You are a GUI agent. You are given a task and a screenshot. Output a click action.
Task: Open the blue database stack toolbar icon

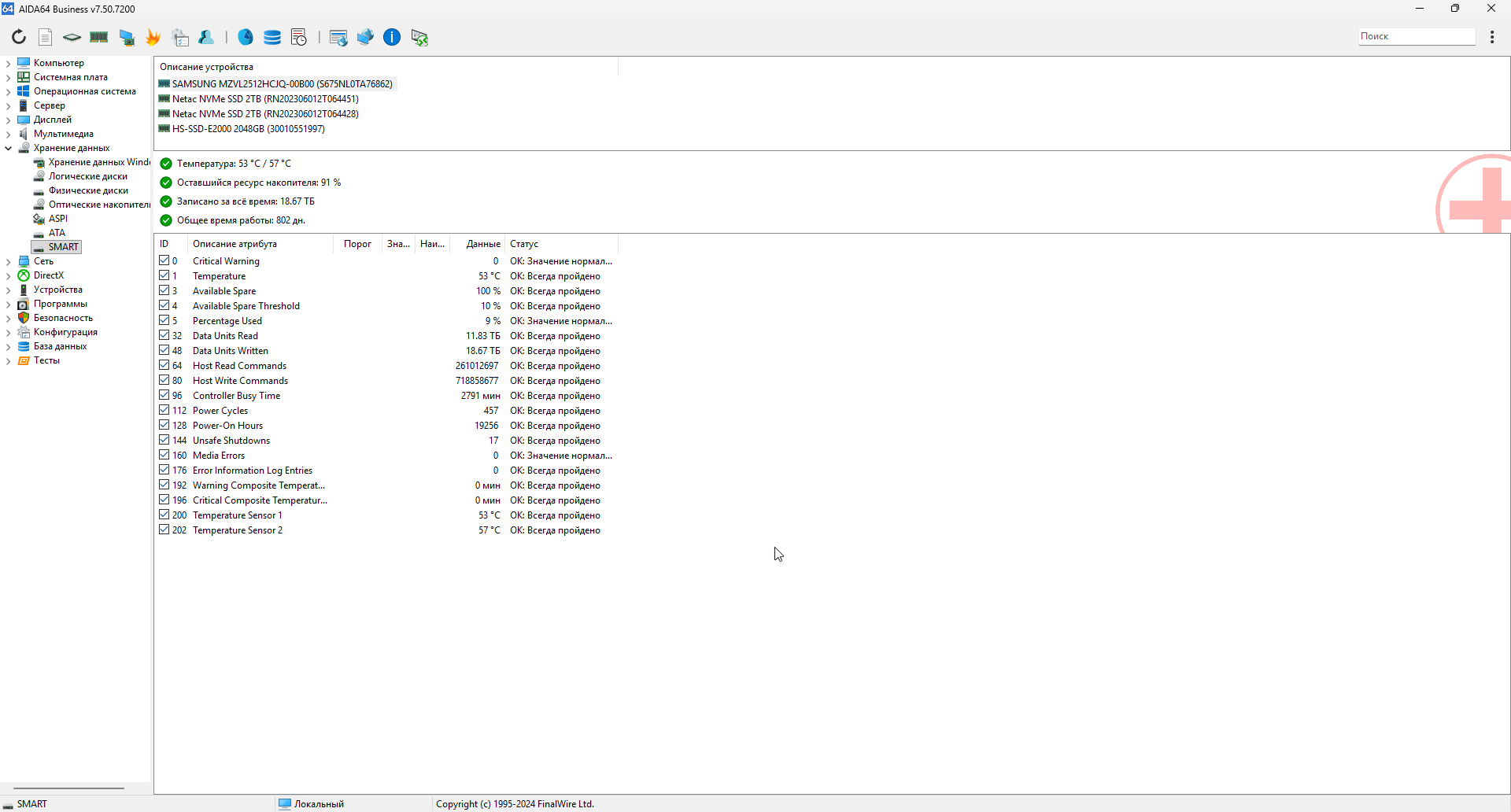click(272, 37)
